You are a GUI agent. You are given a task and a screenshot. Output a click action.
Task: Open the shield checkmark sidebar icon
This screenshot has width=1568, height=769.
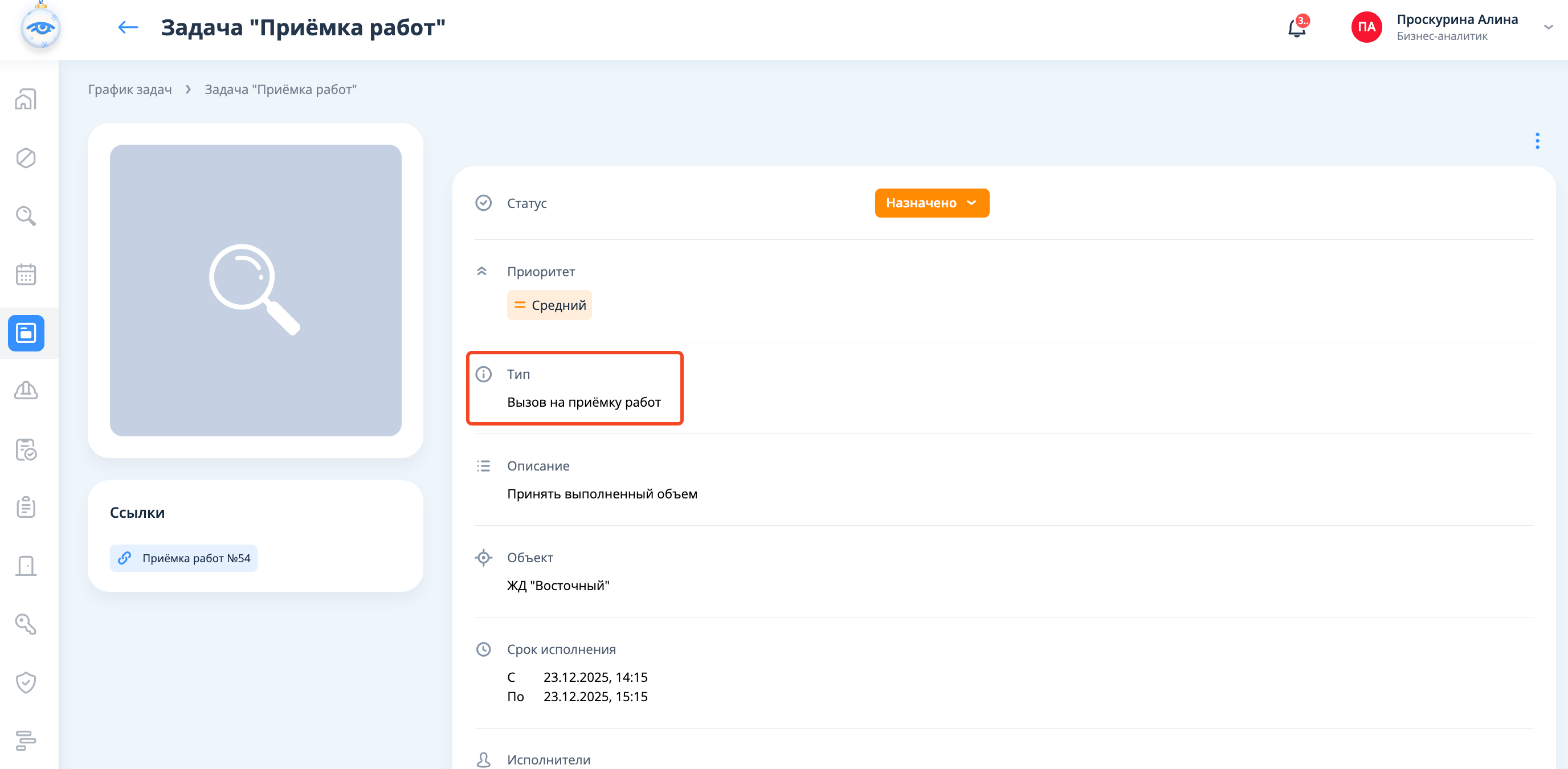(26, 682)
